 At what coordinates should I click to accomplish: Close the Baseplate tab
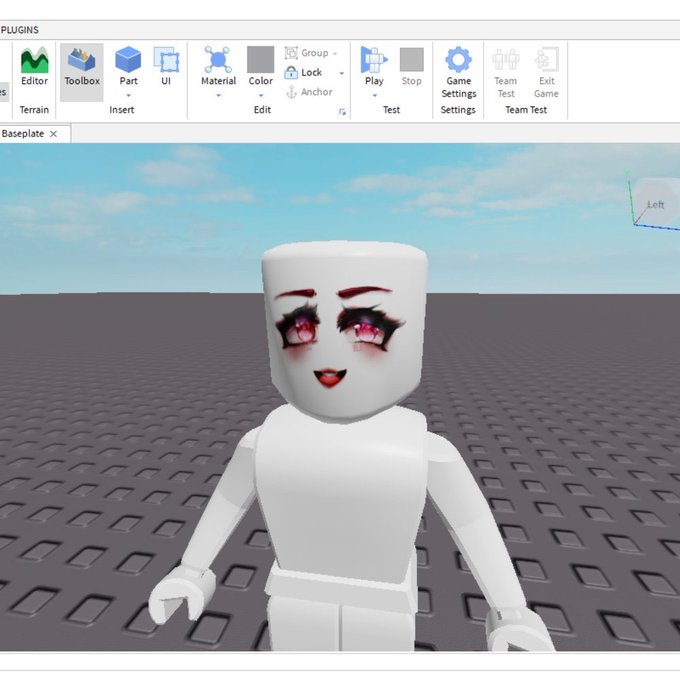(53, 134)
